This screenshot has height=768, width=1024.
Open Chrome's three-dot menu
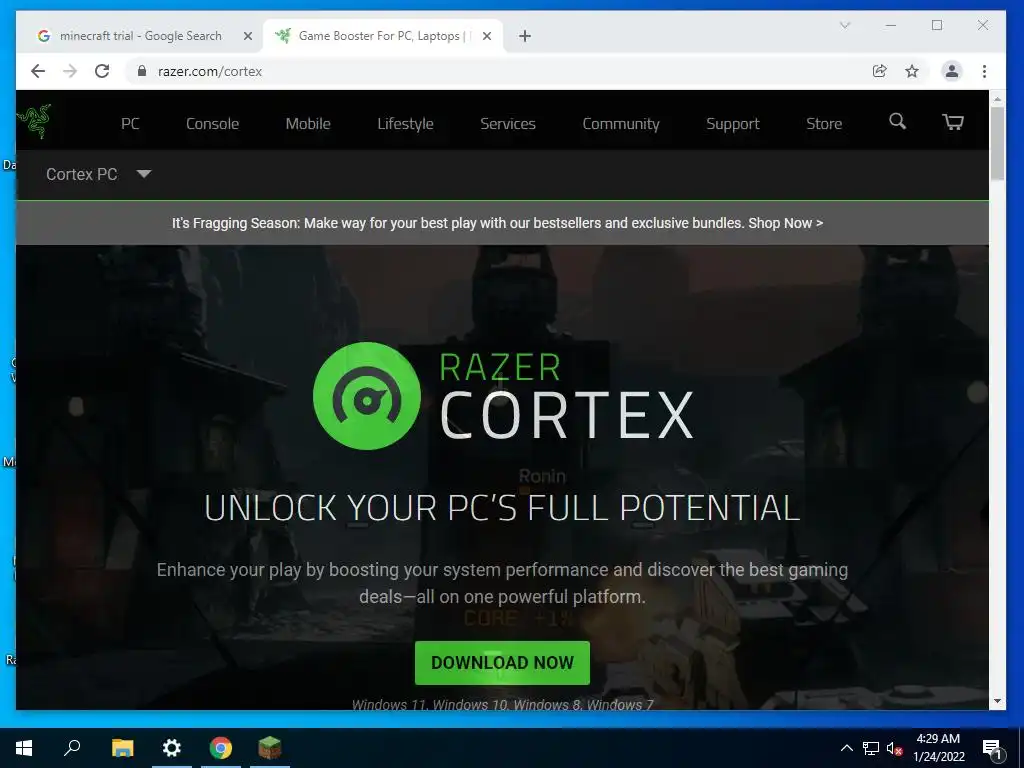(x=984, y=71)
